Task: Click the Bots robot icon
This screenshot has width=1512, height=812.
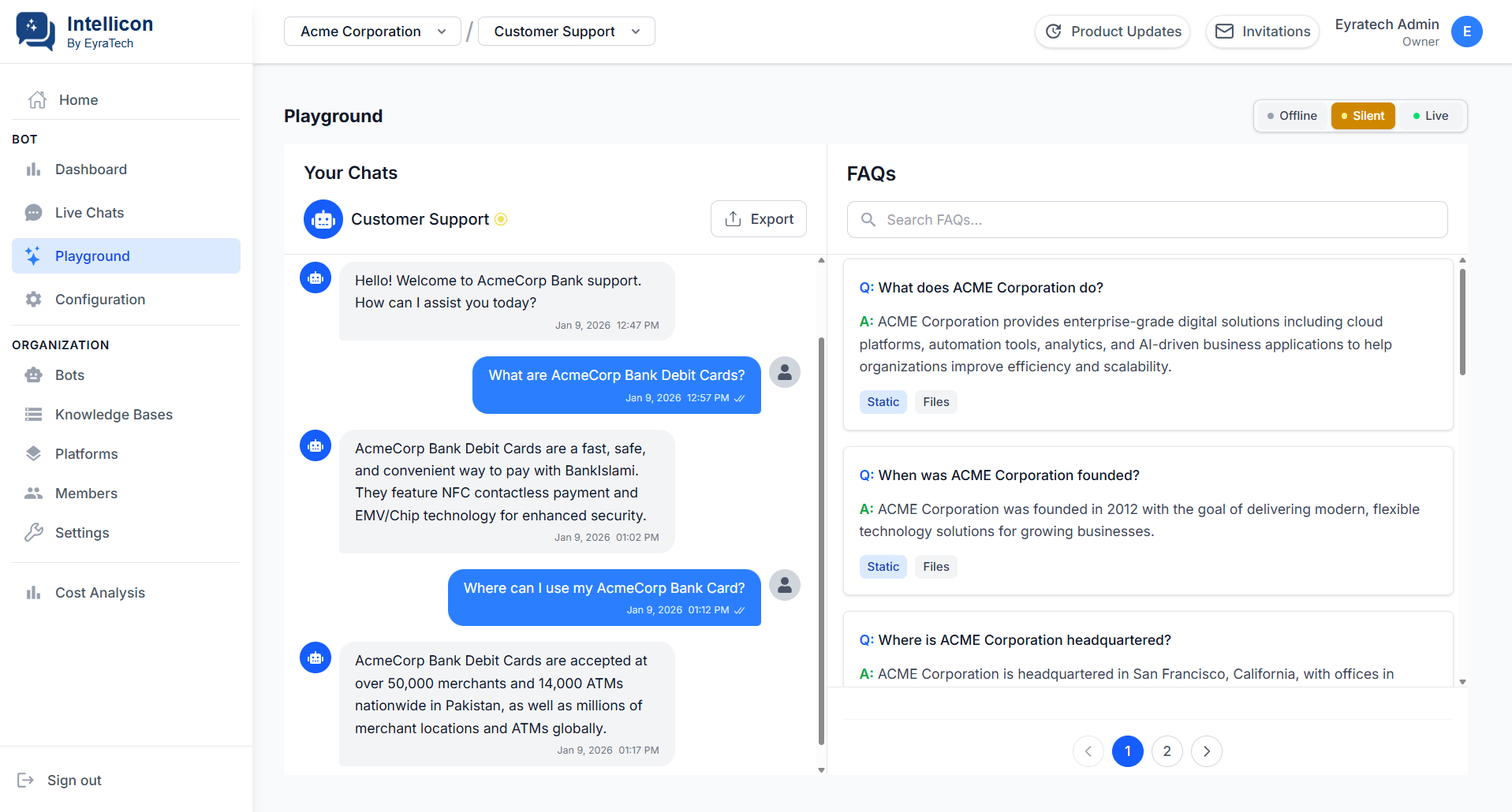Action: [33, 375]
